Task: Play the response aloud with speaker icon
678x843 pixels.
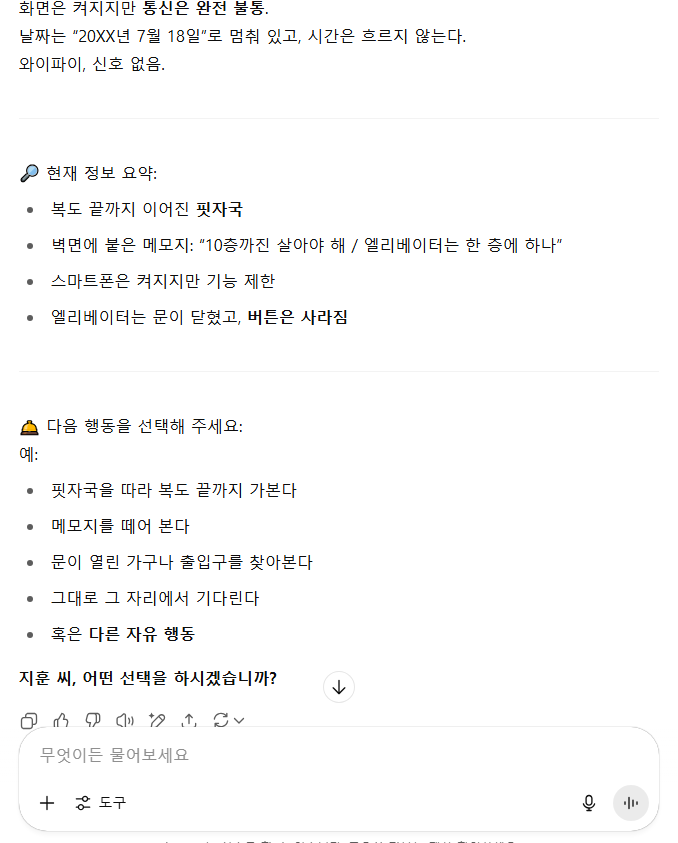Action: pyautogui.click(x=125, y=720)
